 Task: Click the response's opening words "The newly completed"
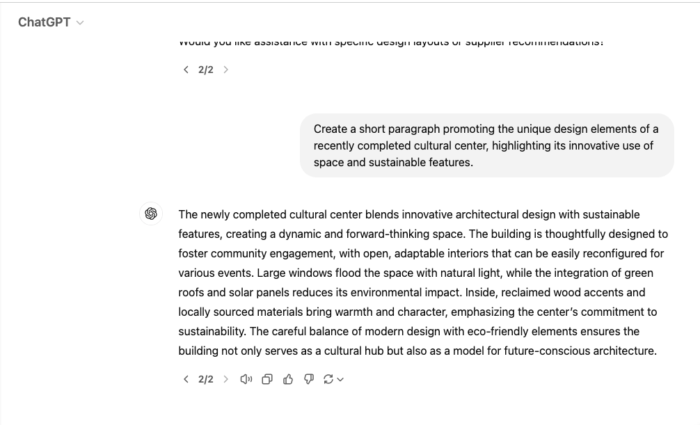click(228, 214)
